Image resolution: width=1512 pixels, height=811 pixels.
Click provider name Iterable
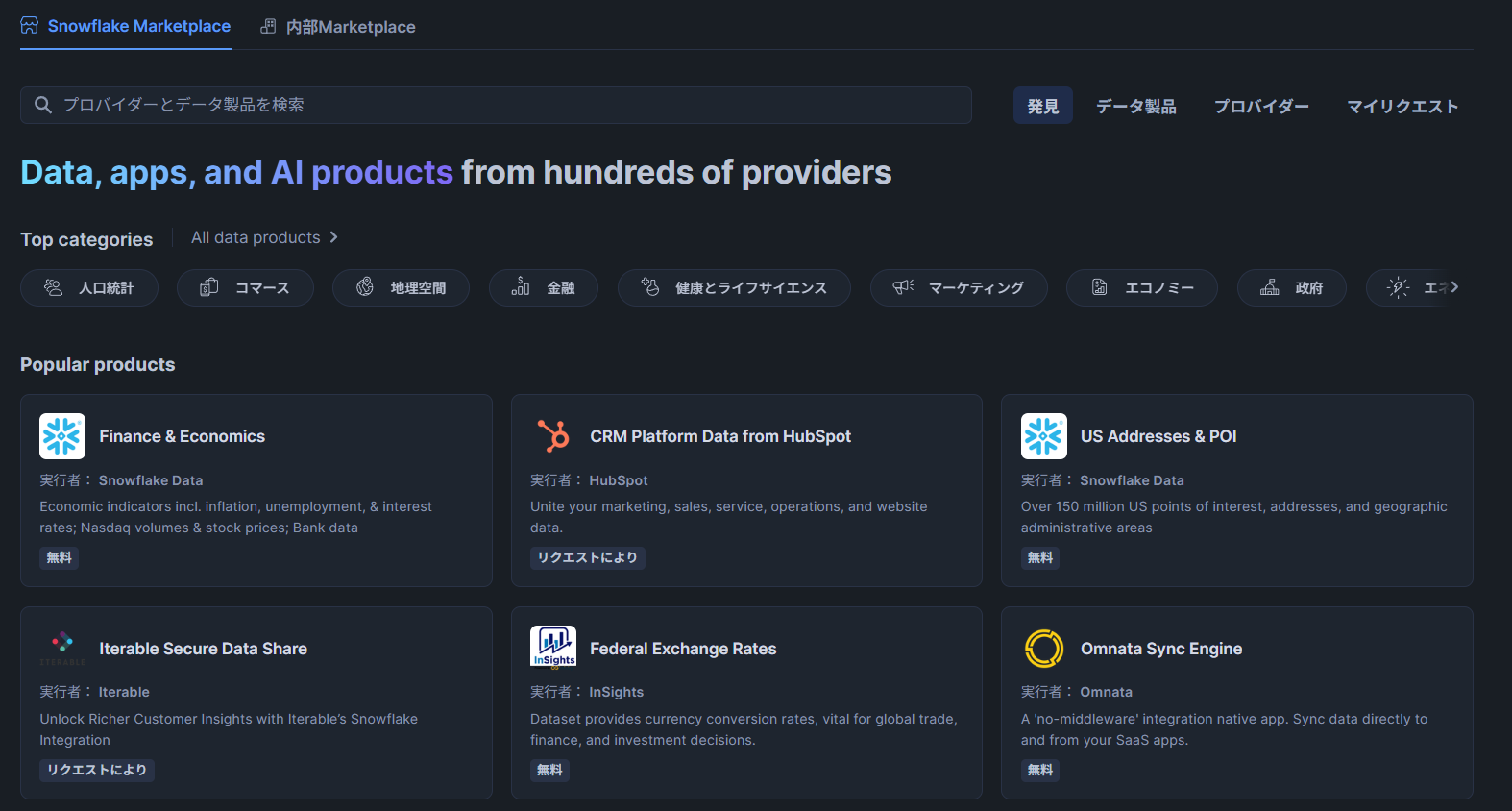(124, 692)
